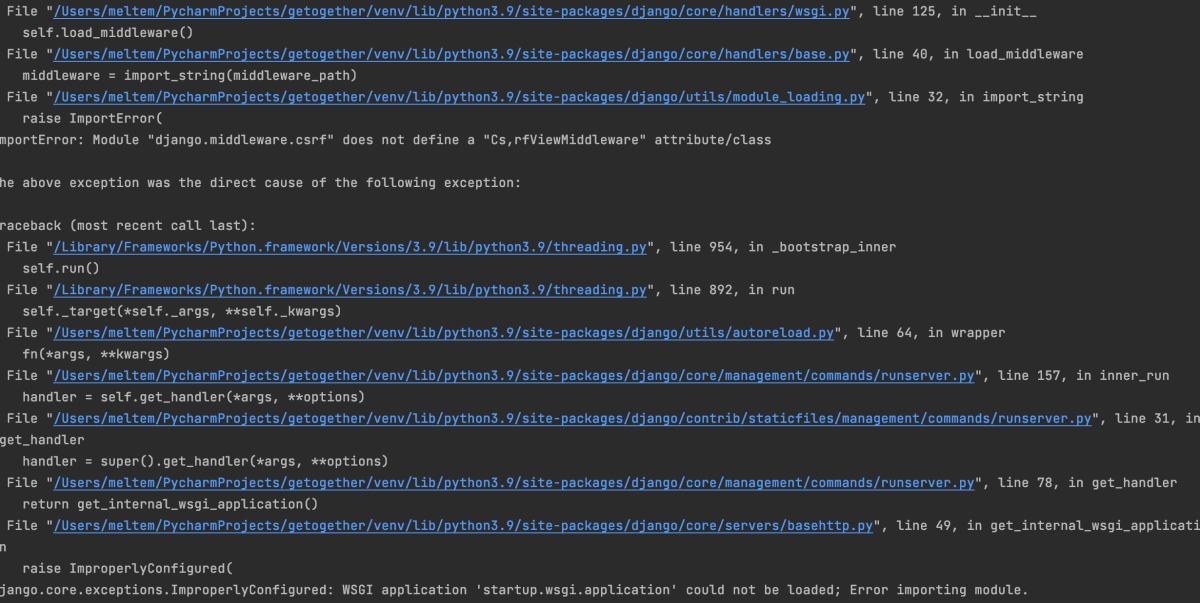
Task: Open staticfiles runserver.py link for line 31
Action: pos(574,419)
